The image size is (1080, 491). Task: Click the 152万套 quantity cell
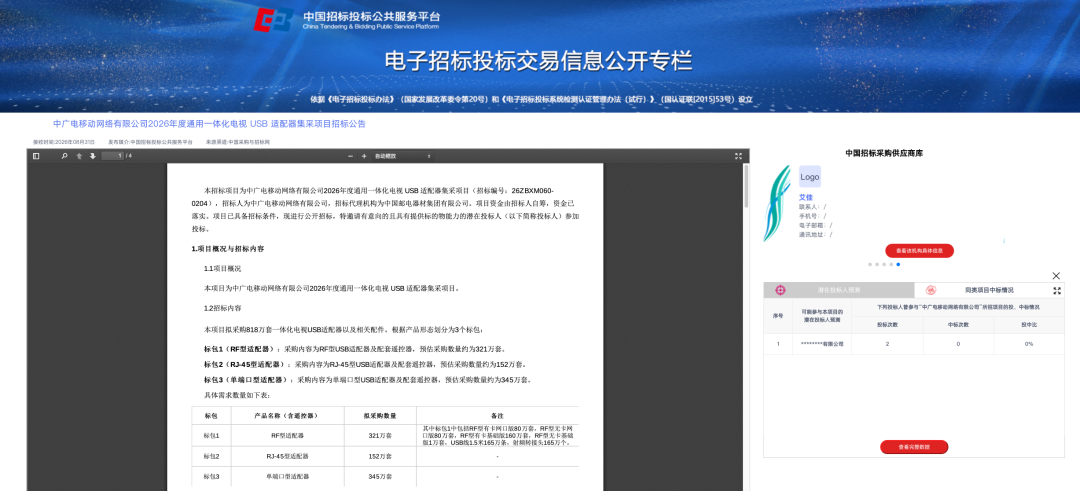pyautogui.click(x=380, y=457)
